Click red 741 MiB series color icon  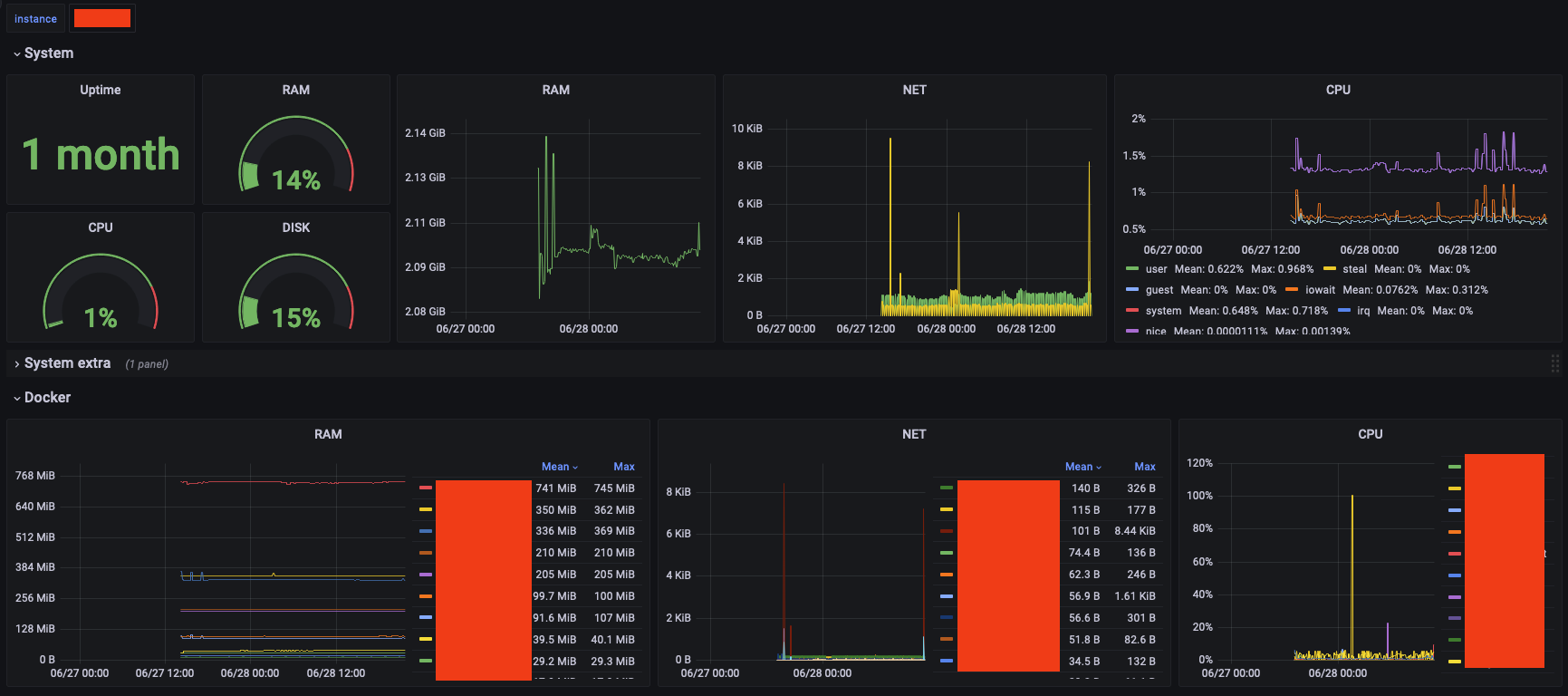pyautogui.click(x=426, y=488)
